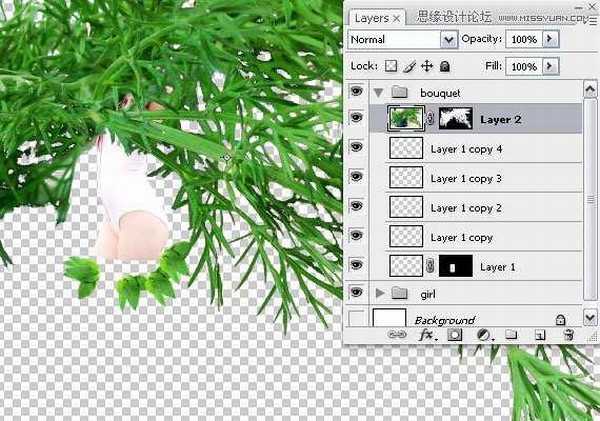Screen dimensions: 600x421
Task: Open the Opacity slider arrow
Action: 551,39
